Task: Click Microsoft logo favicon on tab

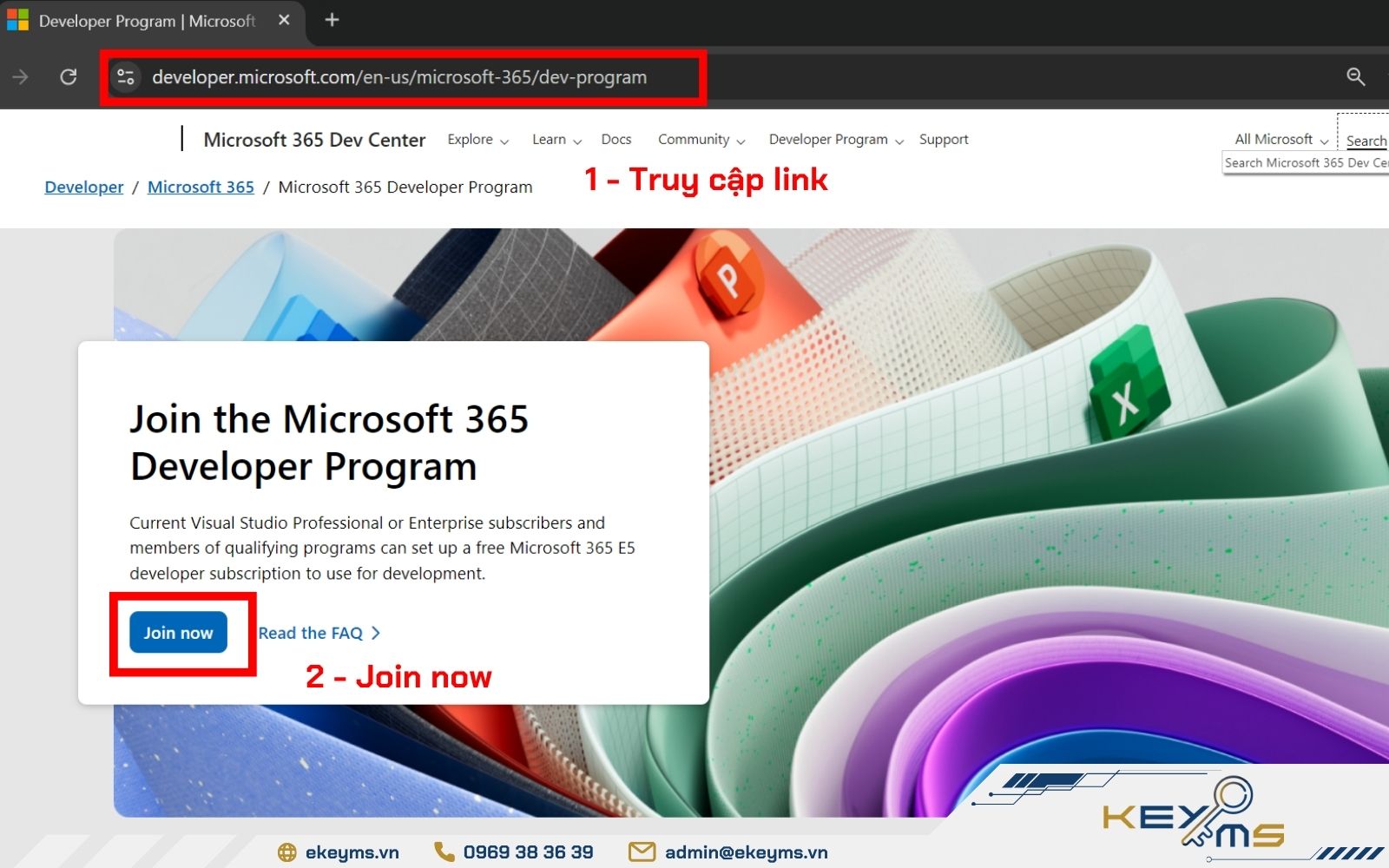Action: [17, 20]
